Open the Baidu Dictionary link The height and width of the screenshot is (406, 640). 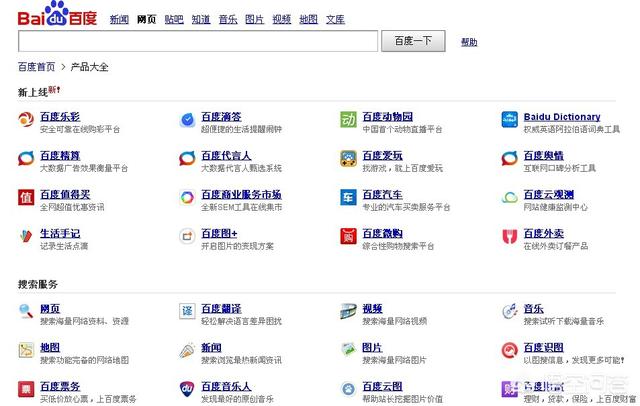pyautogui.click(x=562, y=117)
